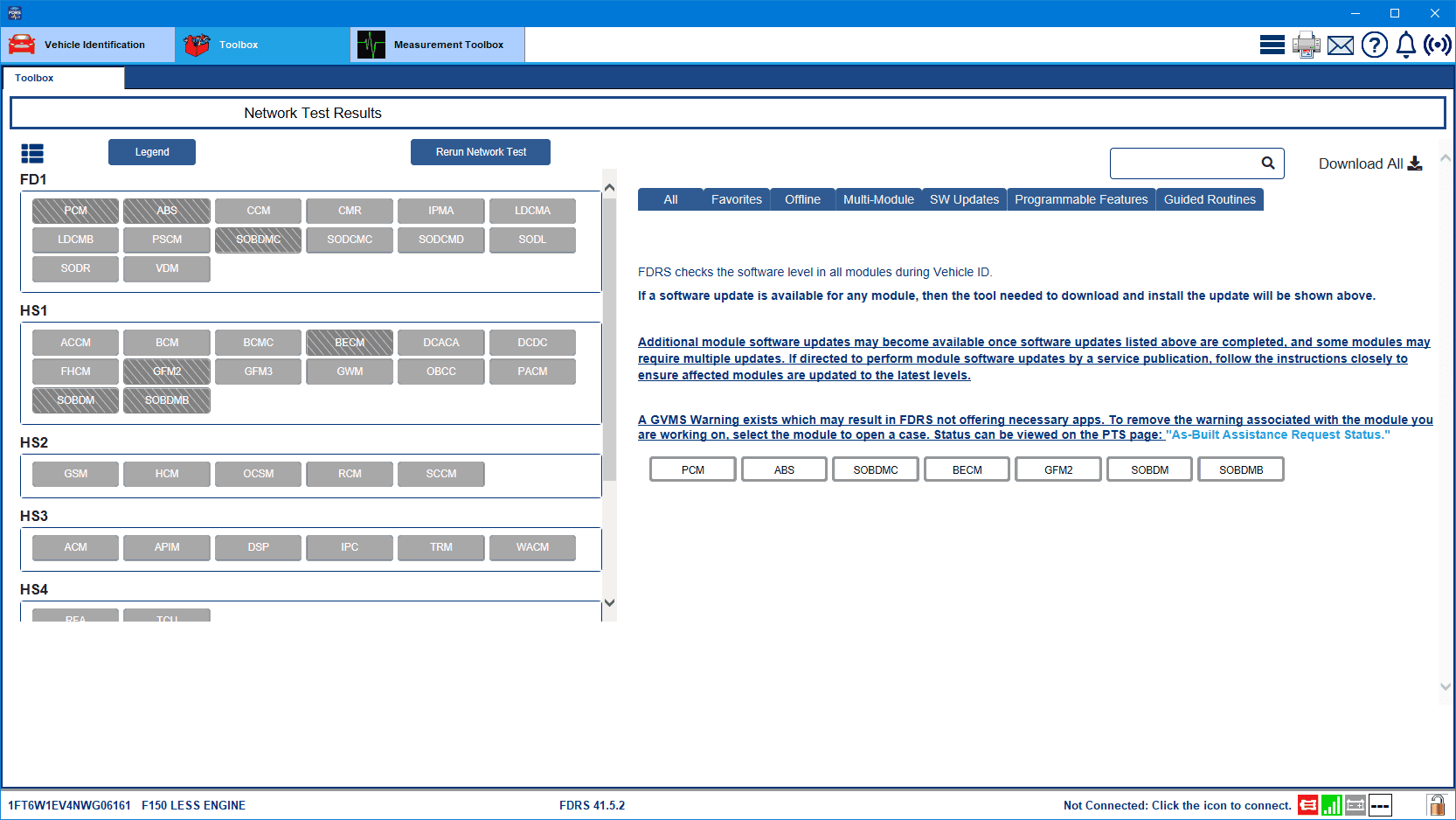
Task: Click the wireless broadcast signal icon
Action: tap(1437, 45)
